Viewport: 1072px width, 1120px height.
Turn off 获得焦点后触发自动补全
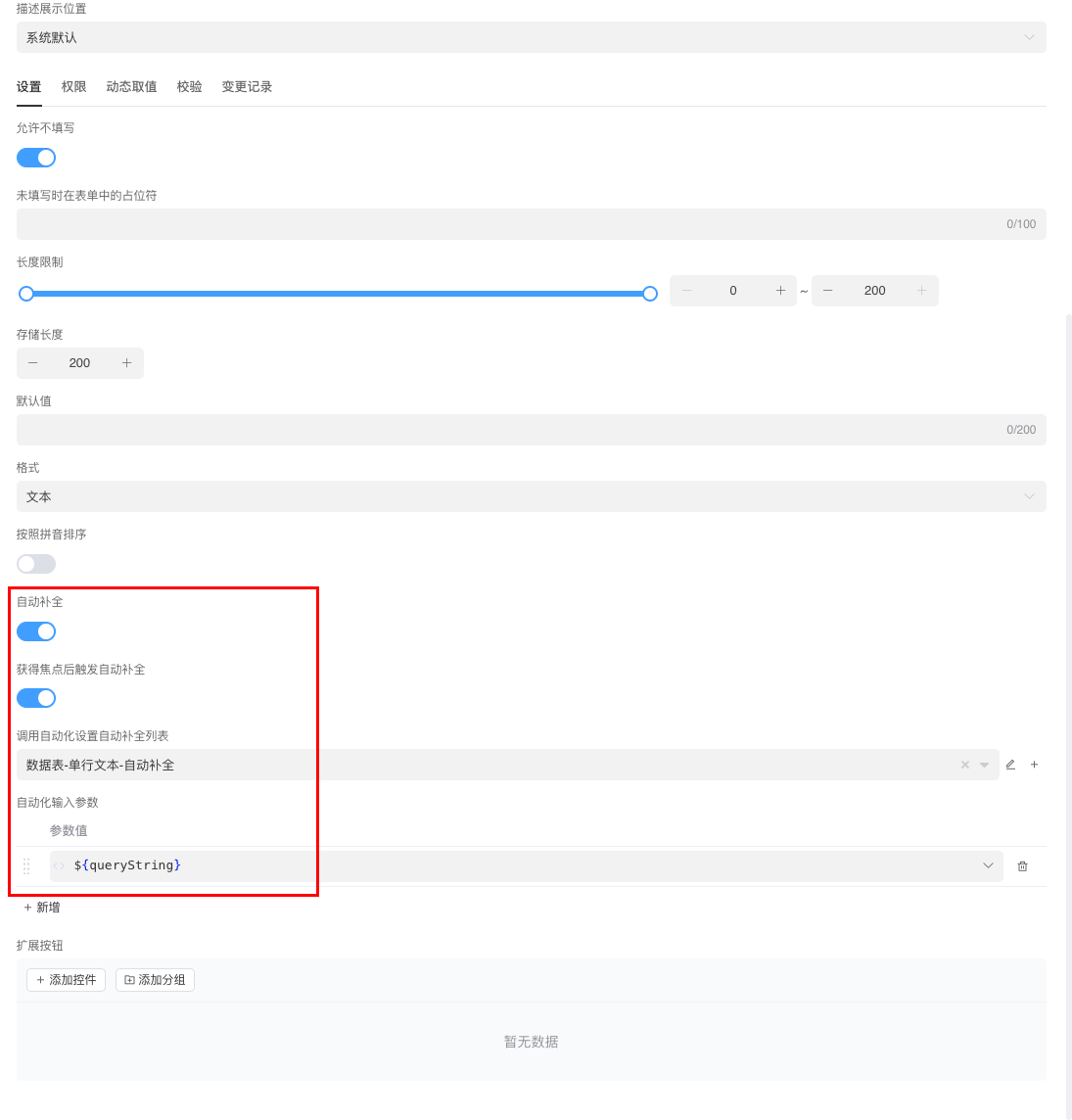(36, 698)
